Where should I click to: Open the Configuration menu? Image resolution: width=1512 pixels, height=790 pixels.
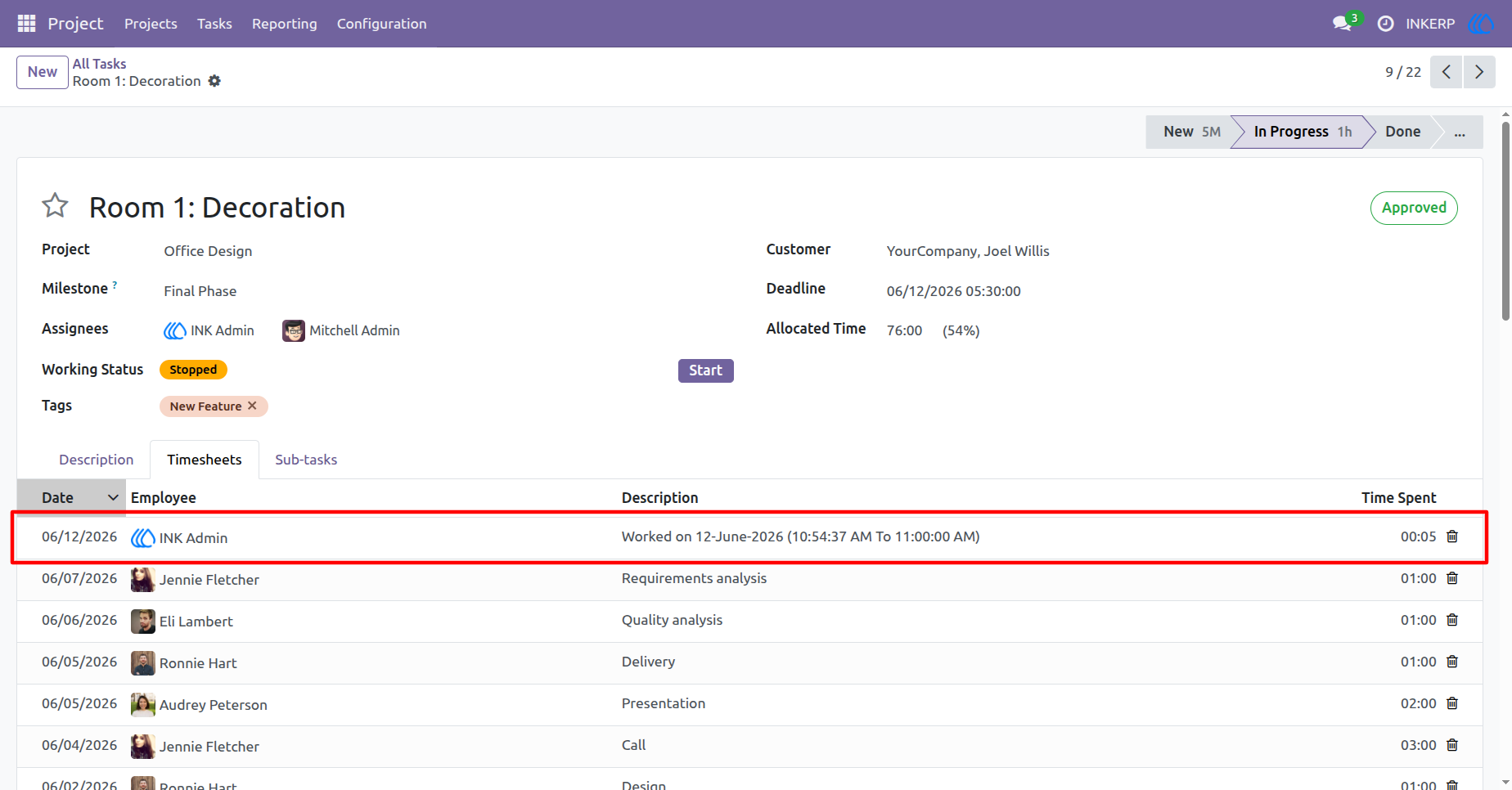click(382, 24)
